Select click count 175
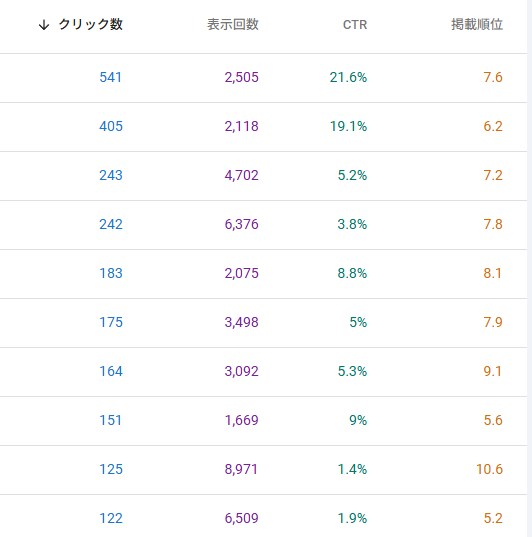Image resolution: width=532 pixels, height=537 pixels. (x=111, y=322)
